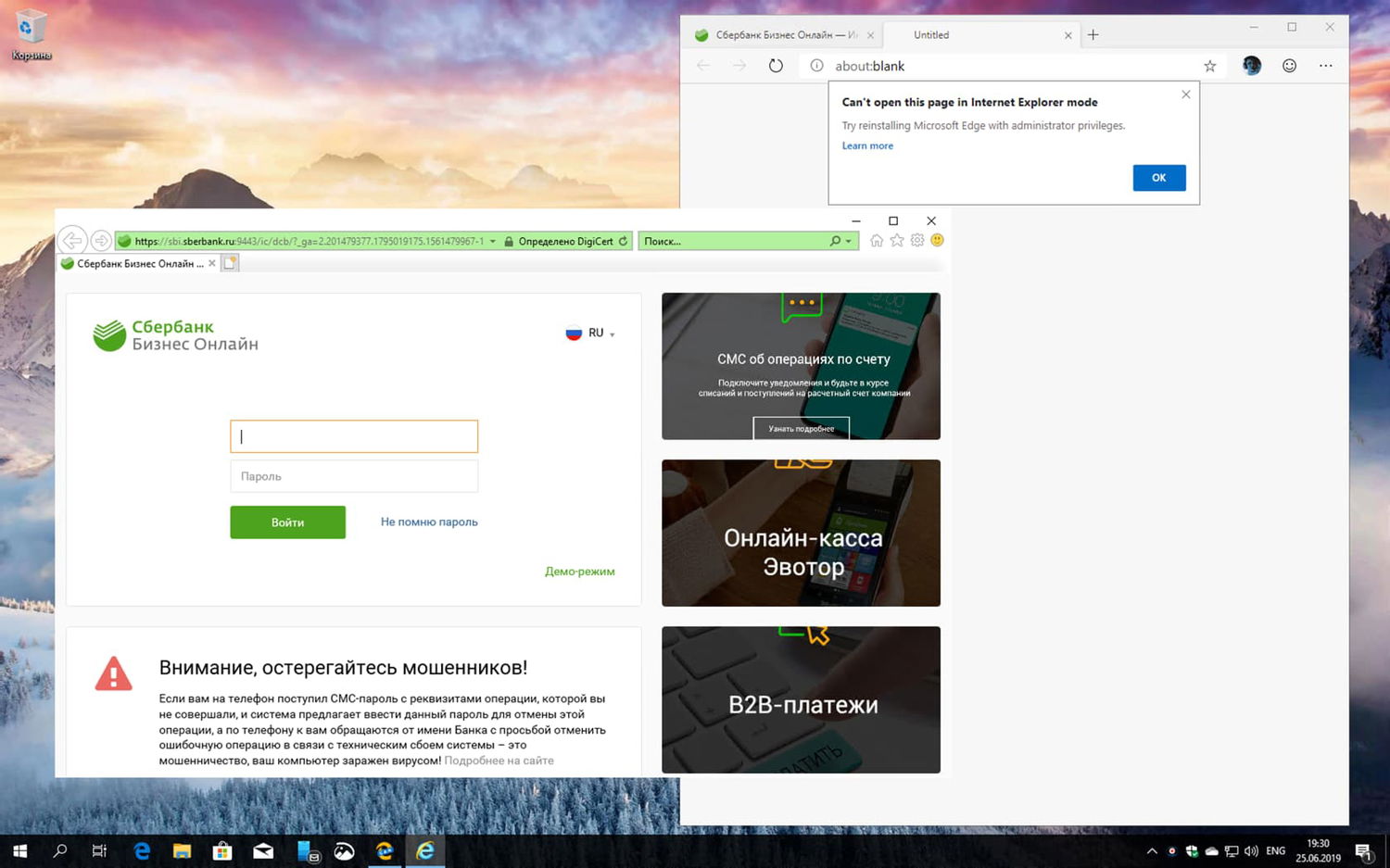This screenshot has width=1390, height=868.
Task: Open Internet Explorer favorites star icon
Action: coord(896,240)
